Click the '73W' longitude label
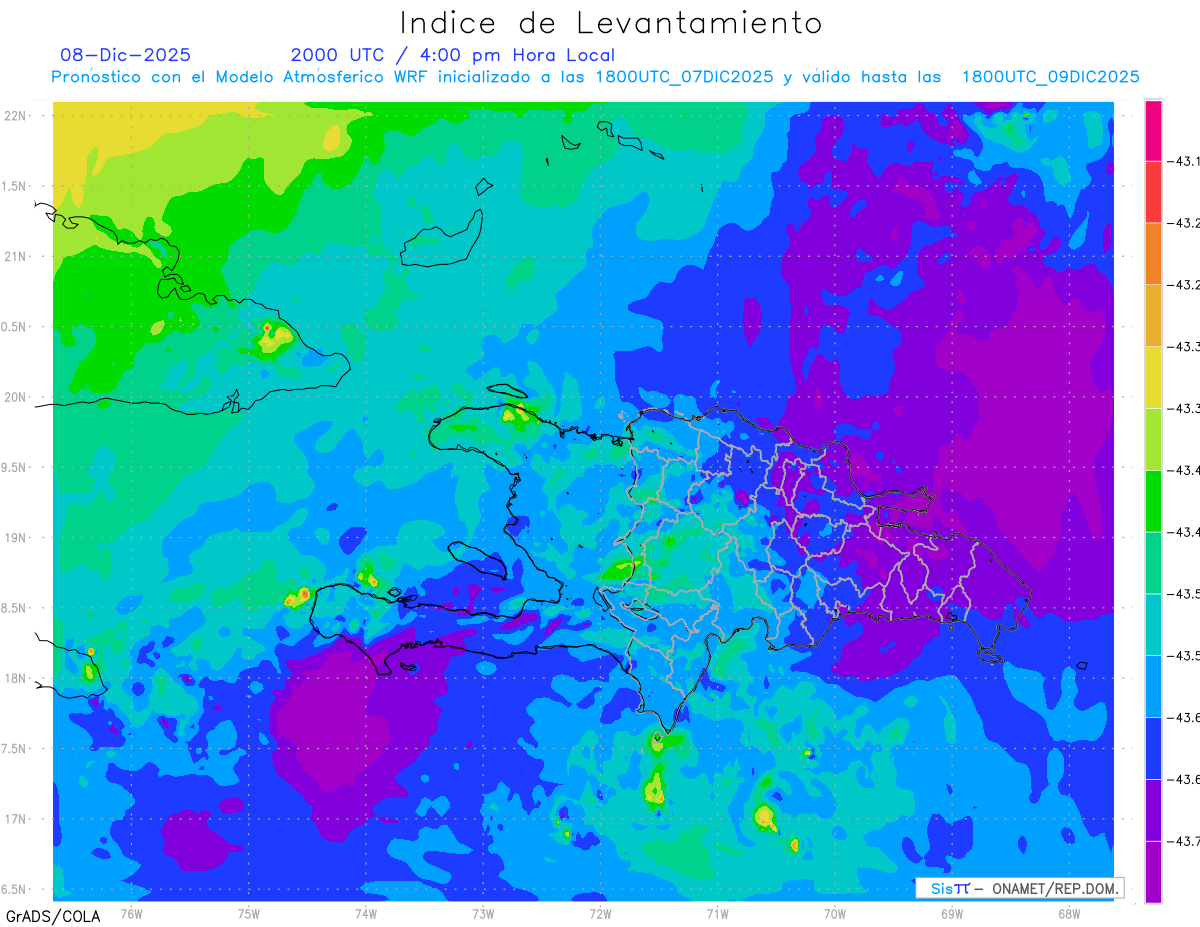Screen dimensions: 1200x927 pos(483,913)
